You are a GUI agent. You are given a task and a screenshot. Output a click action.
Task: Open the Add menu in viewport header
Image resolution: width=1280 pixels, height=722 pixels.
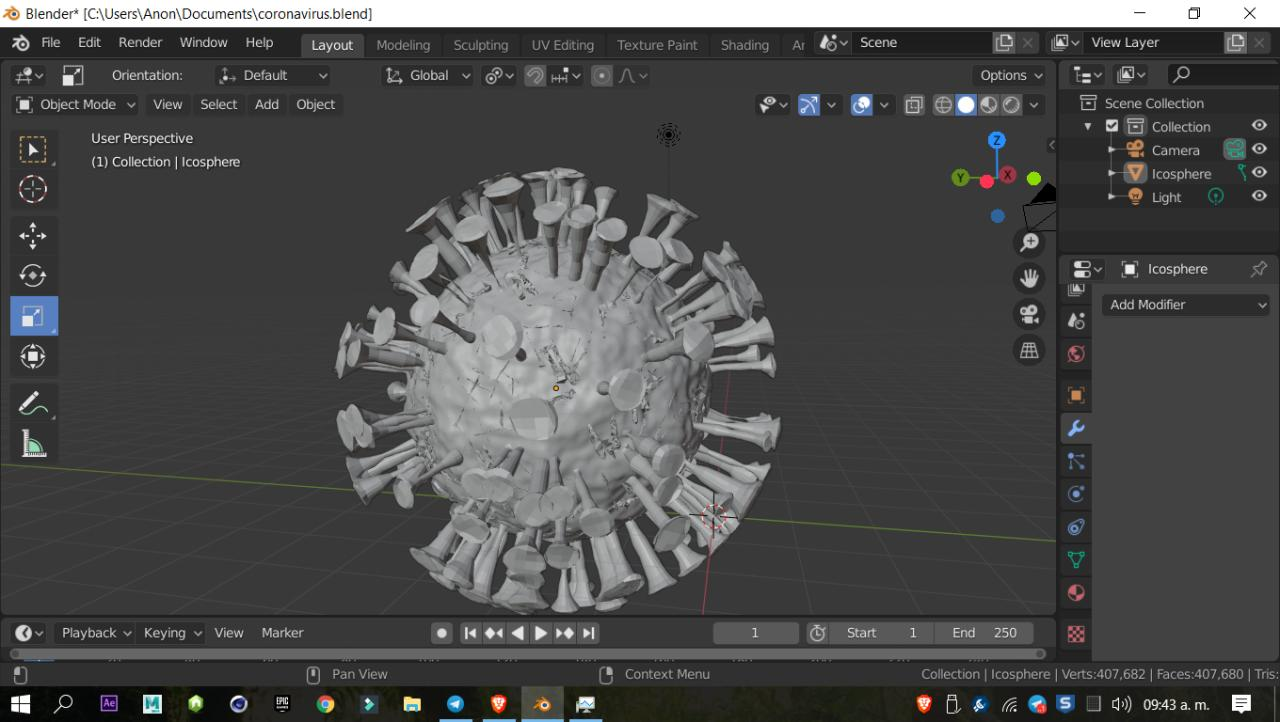tap(266, 104)
